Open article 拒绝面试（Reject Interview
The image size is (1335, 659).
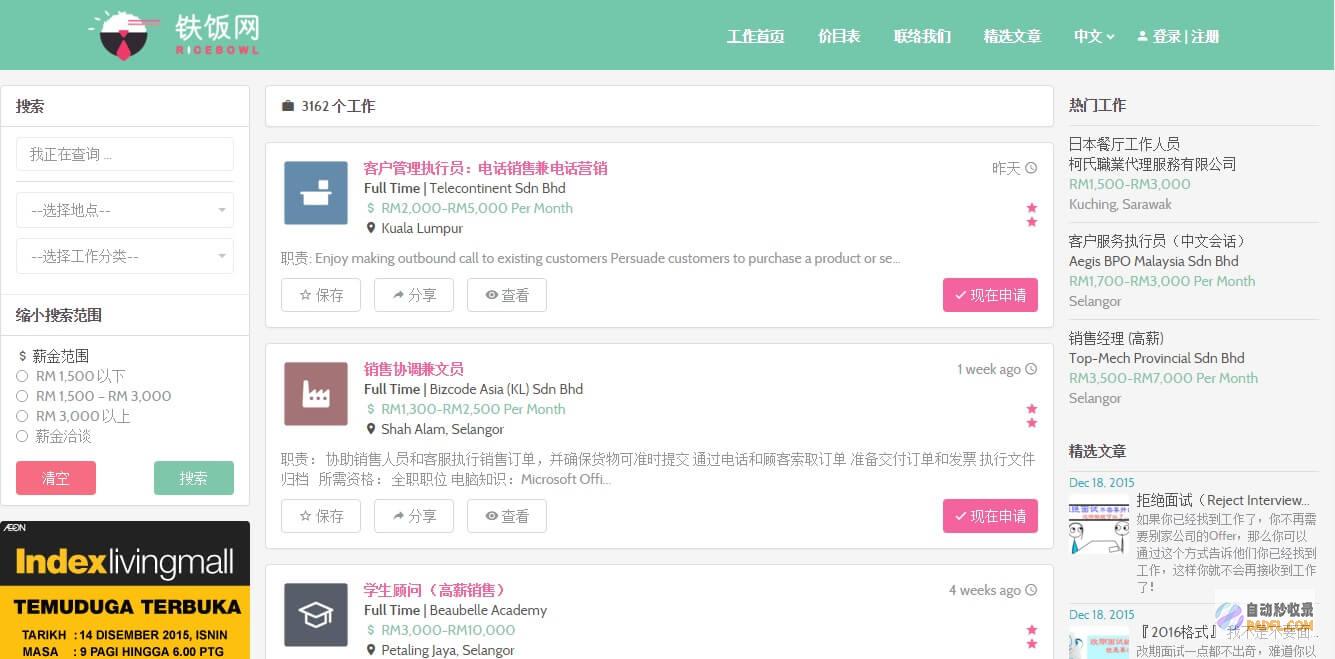click(1223, 500)
